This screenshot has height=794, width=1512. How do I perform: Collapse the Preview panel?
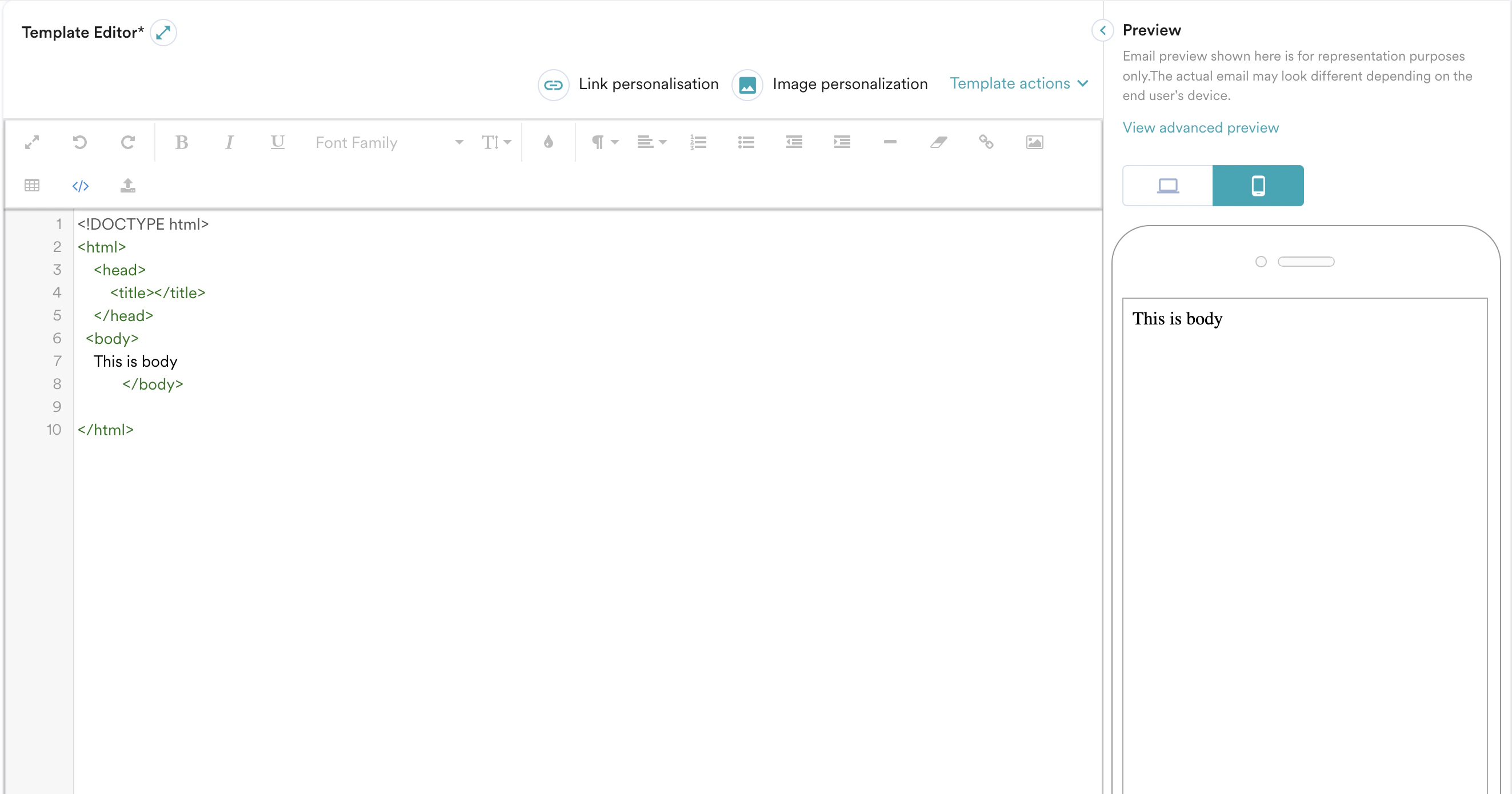(x=1102, y=30)
